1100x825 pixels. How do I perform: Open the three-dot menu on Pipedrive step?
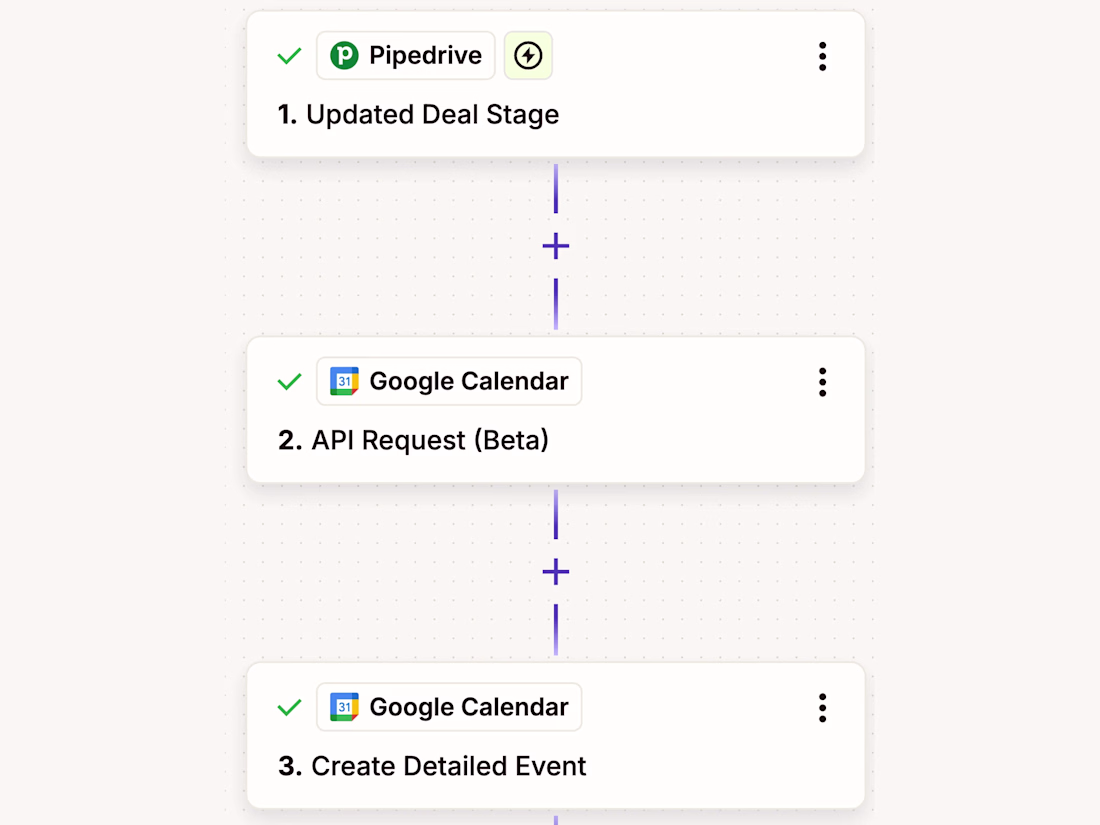point(822,56)
